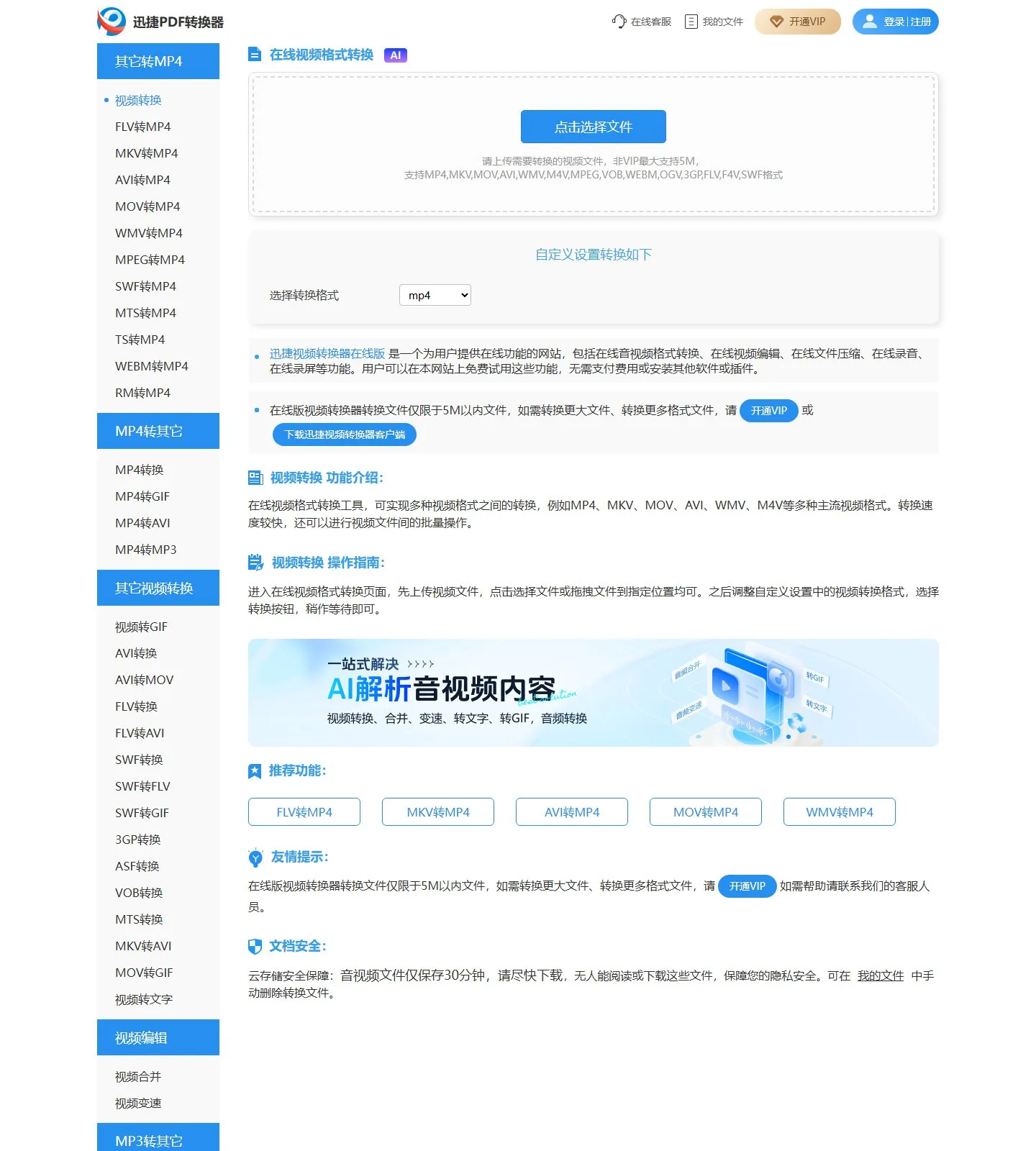Open FLV转MP4 in the sidebar

click(143, 127)
